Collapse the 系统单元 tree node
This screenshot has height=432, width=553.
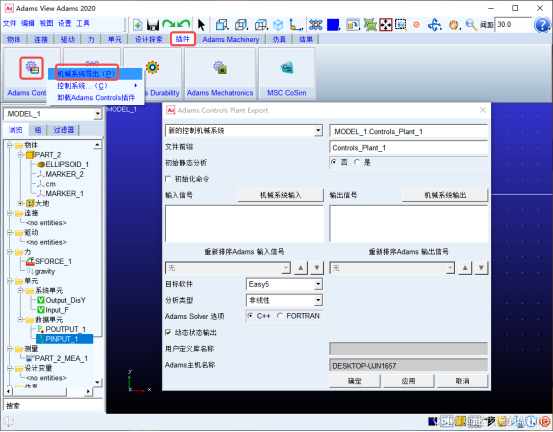20,290
